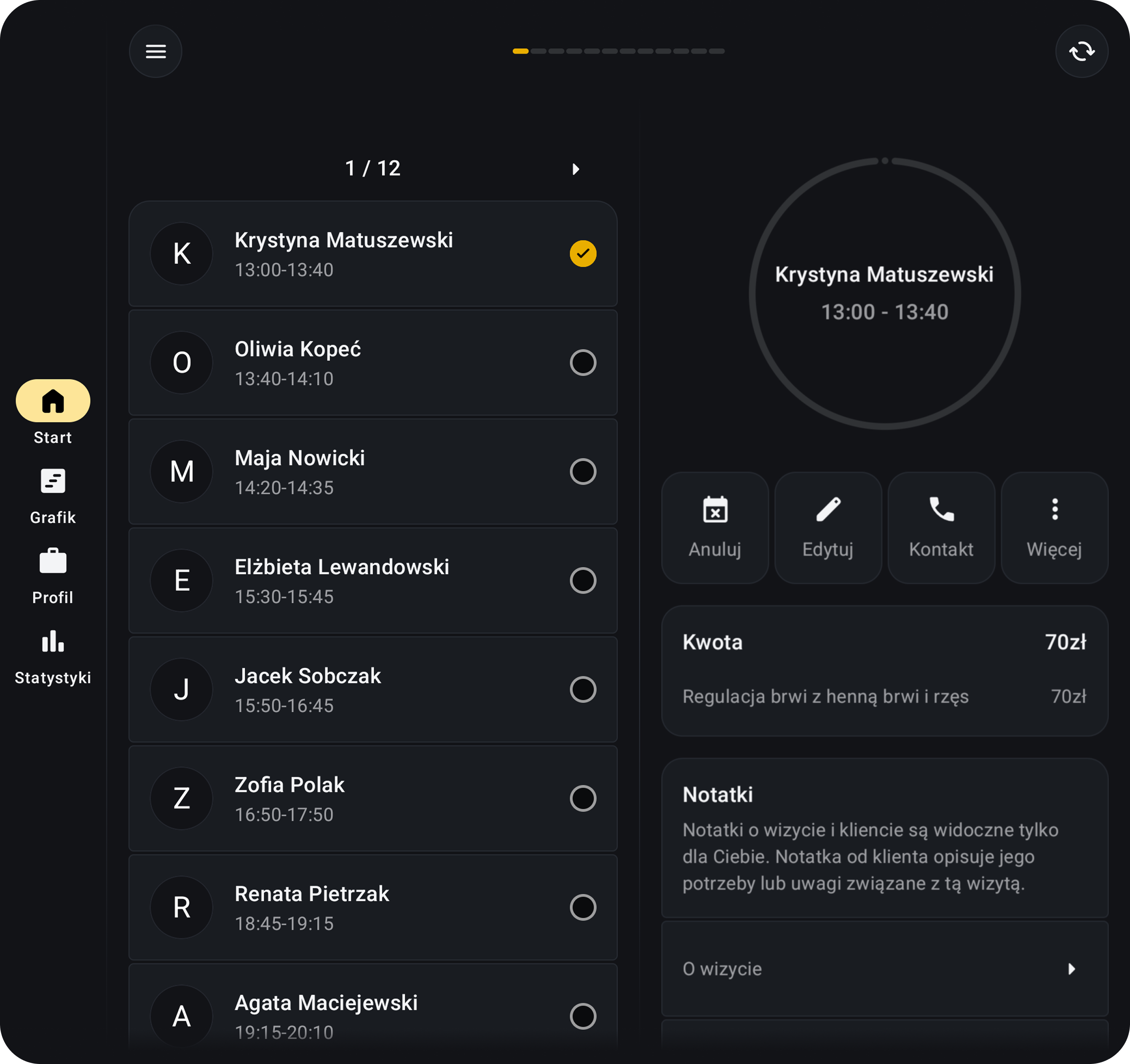Open the hamburger menu
The image size is (1130, 1064).
point(155,51)
